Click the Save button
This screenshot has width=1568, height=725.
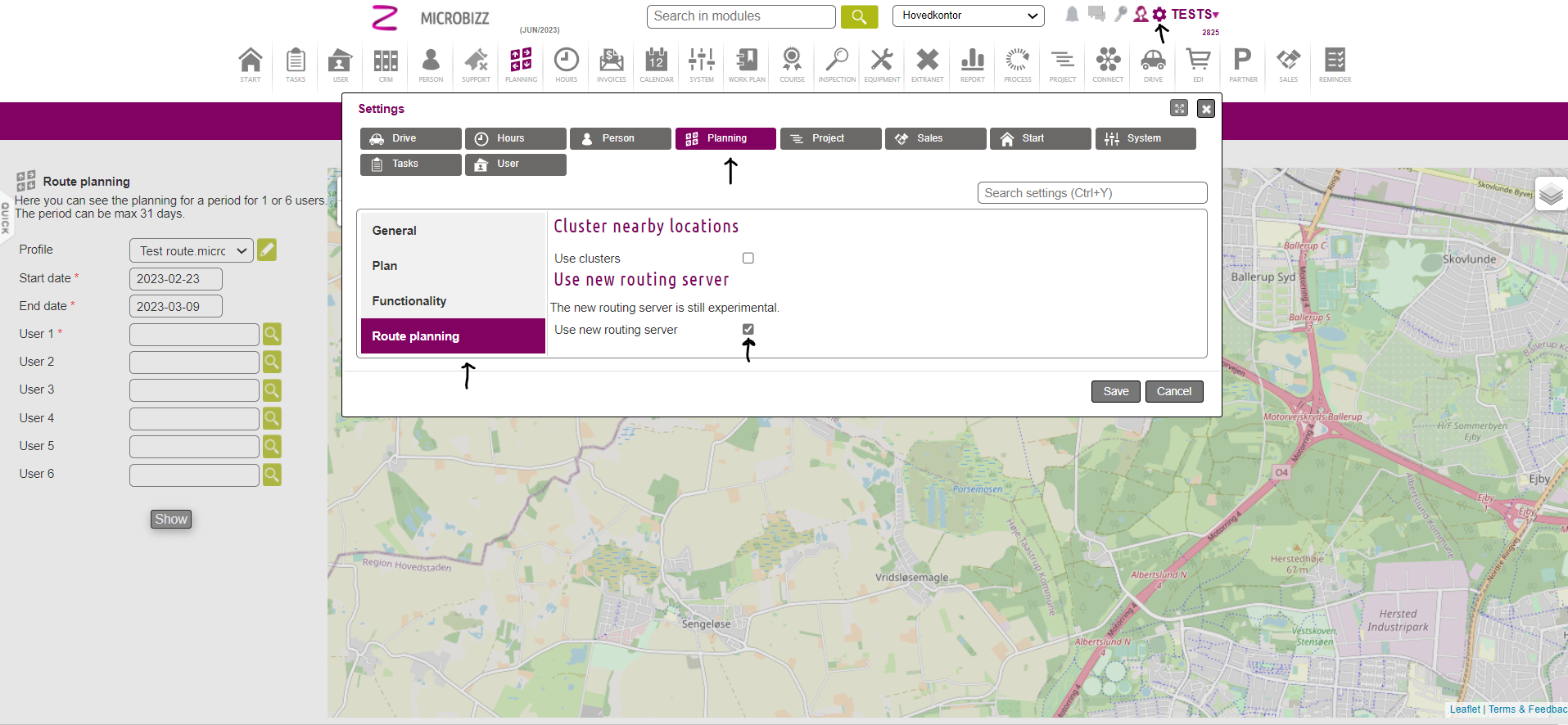pyautogui.click(x=1115, y=391)
